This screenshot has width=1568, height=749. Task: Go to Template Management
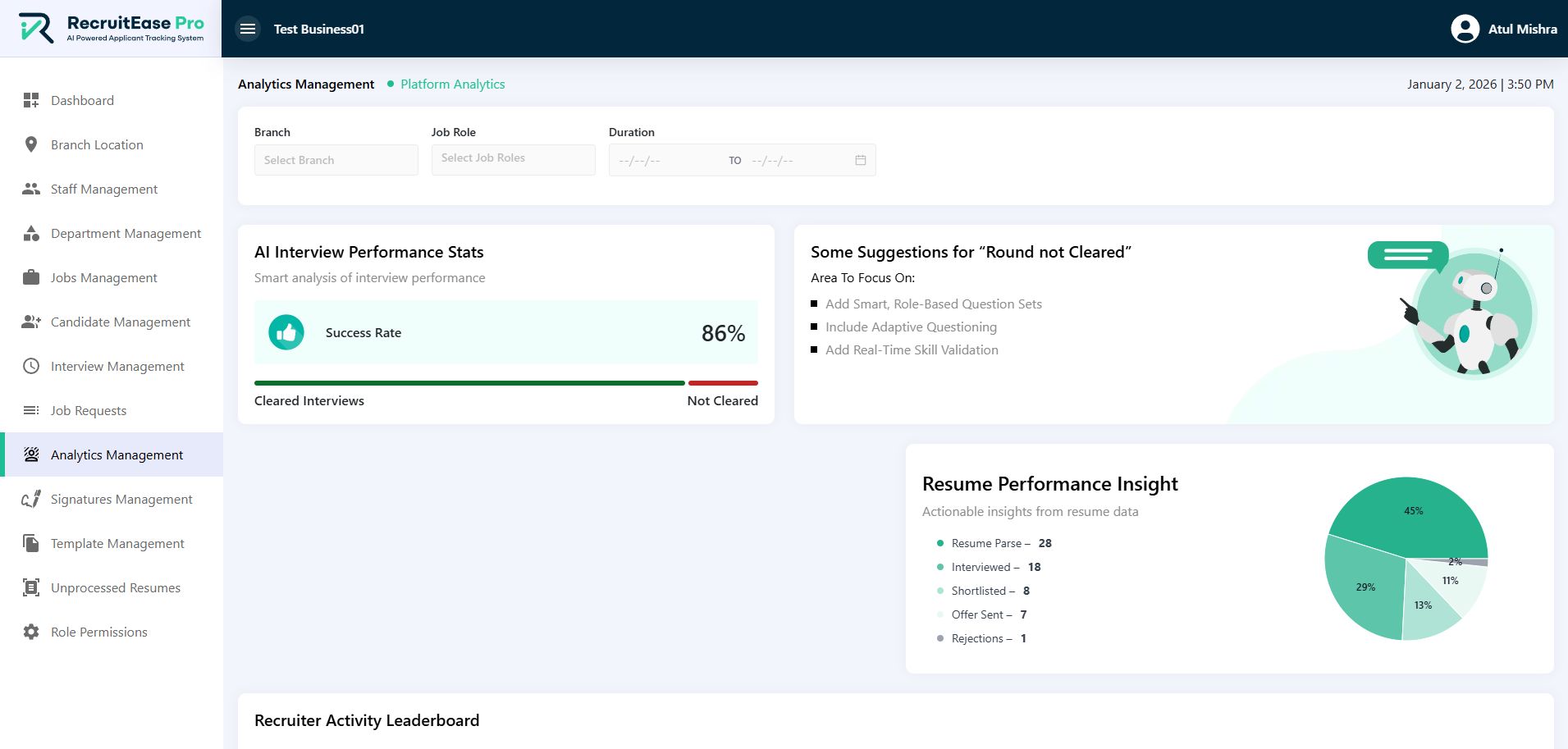point(117,543)
